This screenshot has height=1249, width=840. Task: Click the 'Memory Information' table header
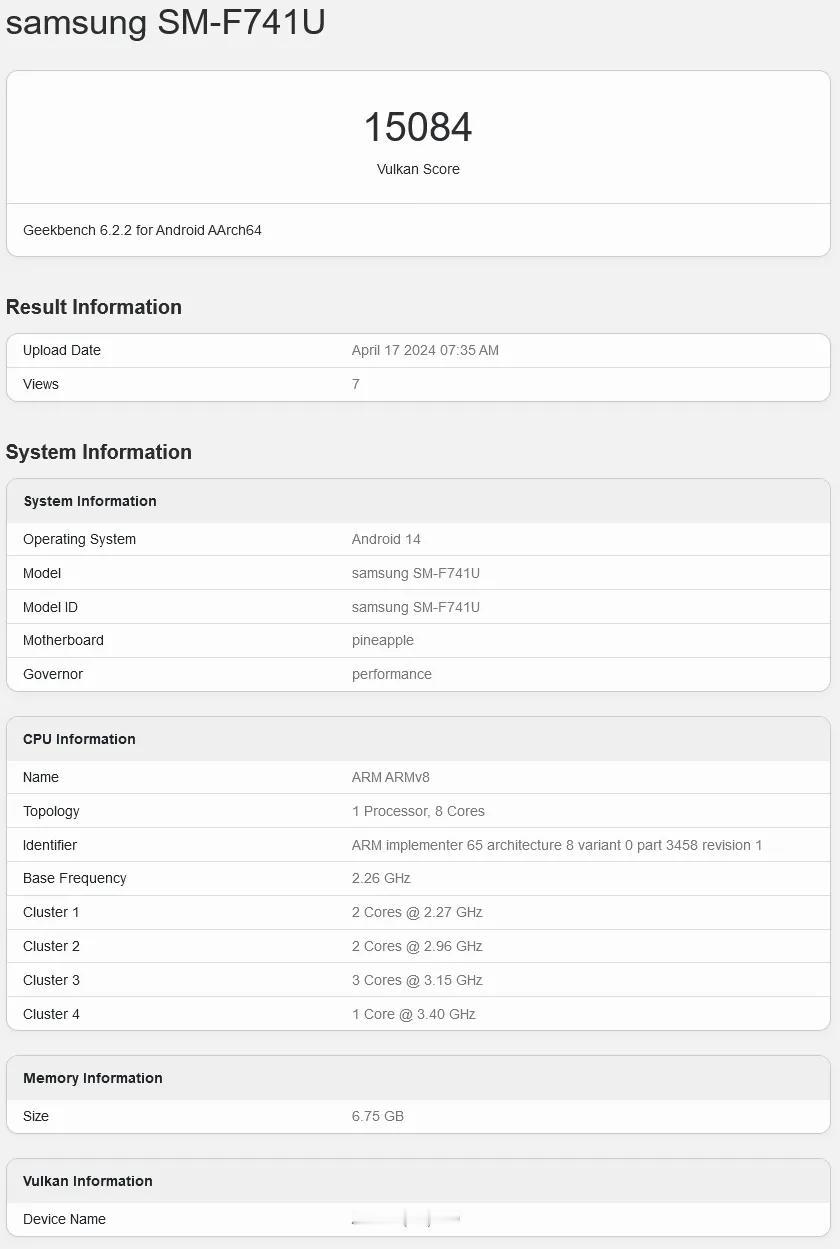tap(93, 1078)
